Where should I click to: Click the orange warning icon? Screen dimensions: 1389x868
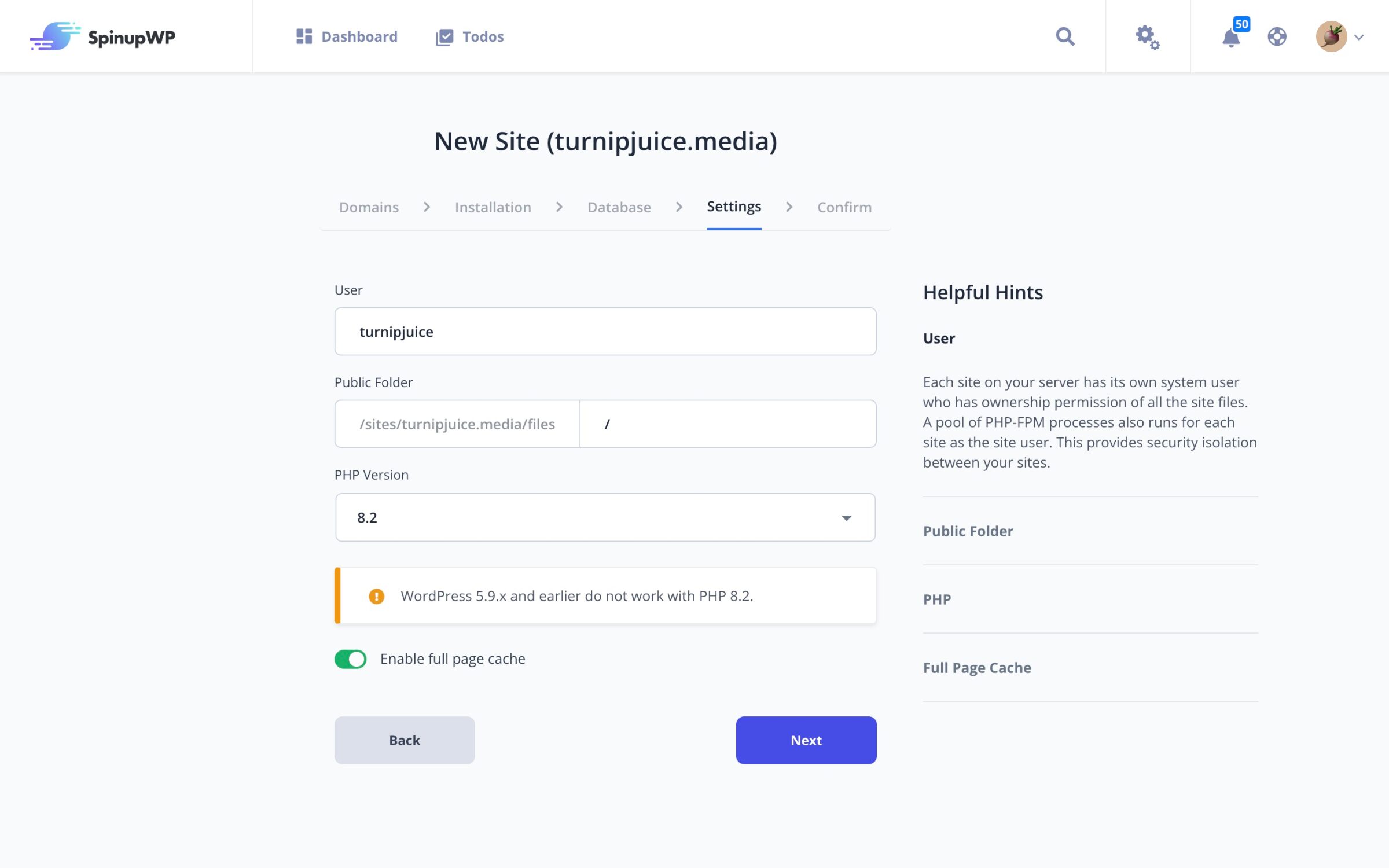(376, 596)
